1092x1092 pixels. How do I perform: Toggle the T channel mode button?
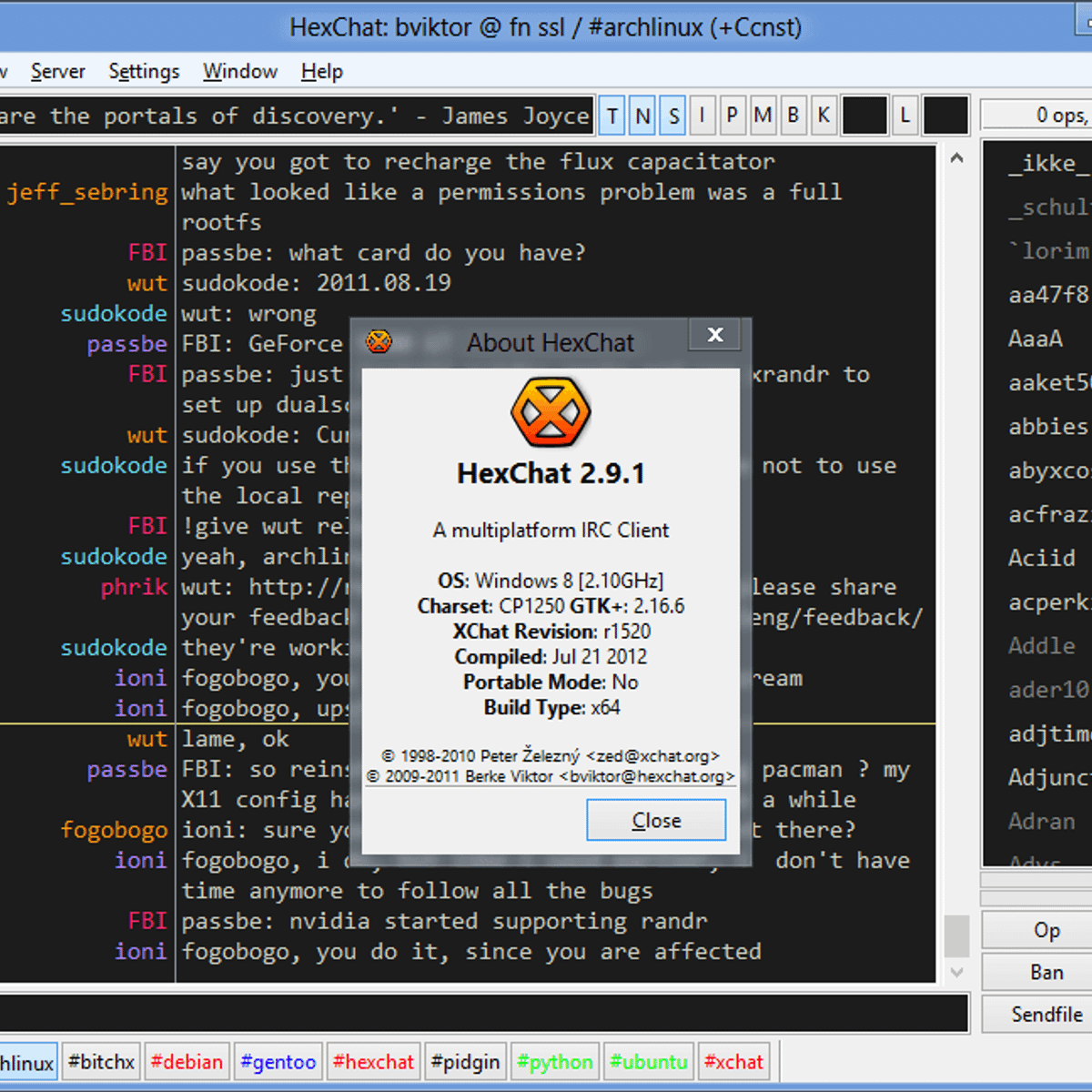tap(612, 116)
